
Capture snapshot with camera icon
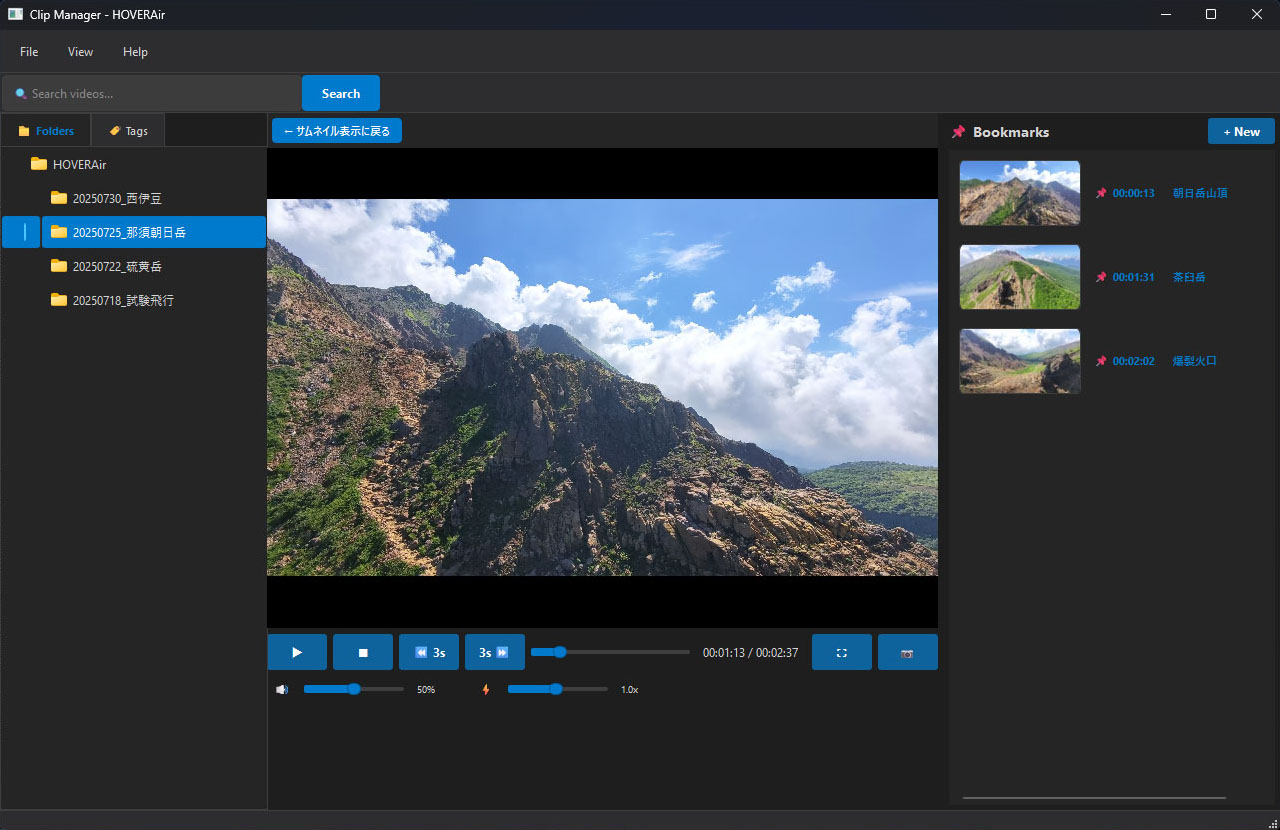(x=907, y=652)
